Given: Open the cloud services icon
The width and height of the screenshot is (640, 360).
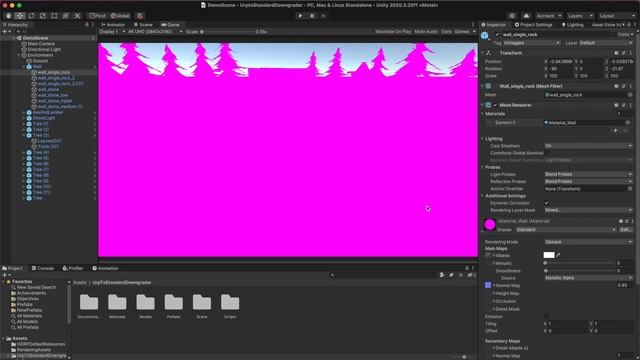Looking at the screenshot, I should coord(526,16).
